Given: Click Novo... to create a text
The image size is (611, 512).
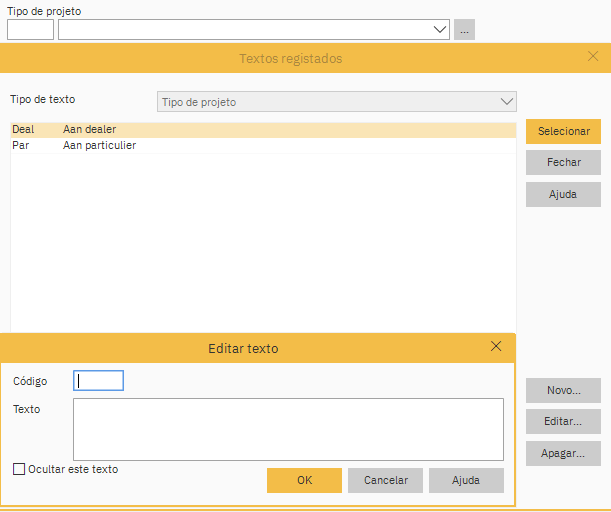Looking at the screenshot, I should (563, 390).
